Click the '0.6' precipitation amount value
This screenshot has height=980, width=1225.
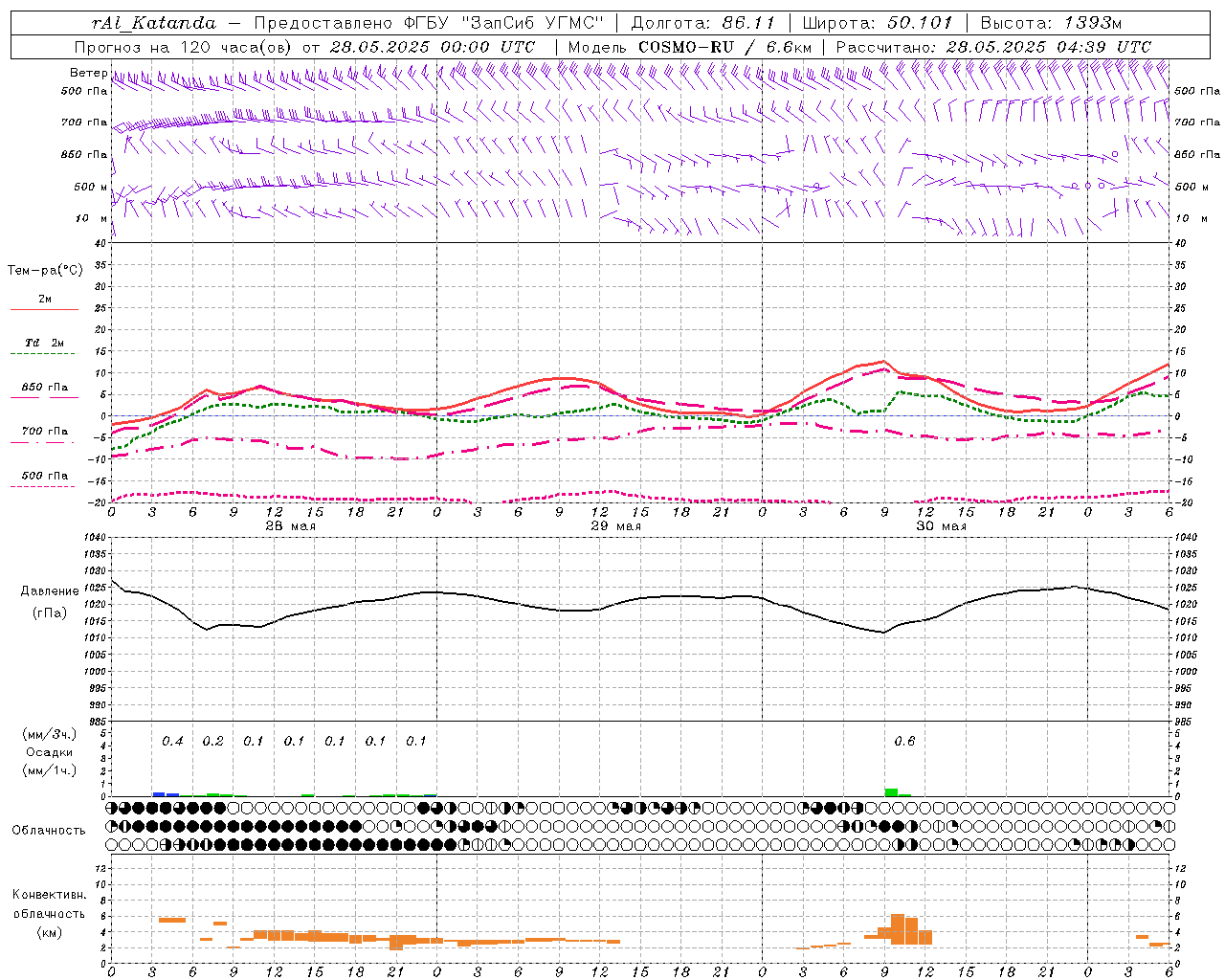tap(904, 741)
